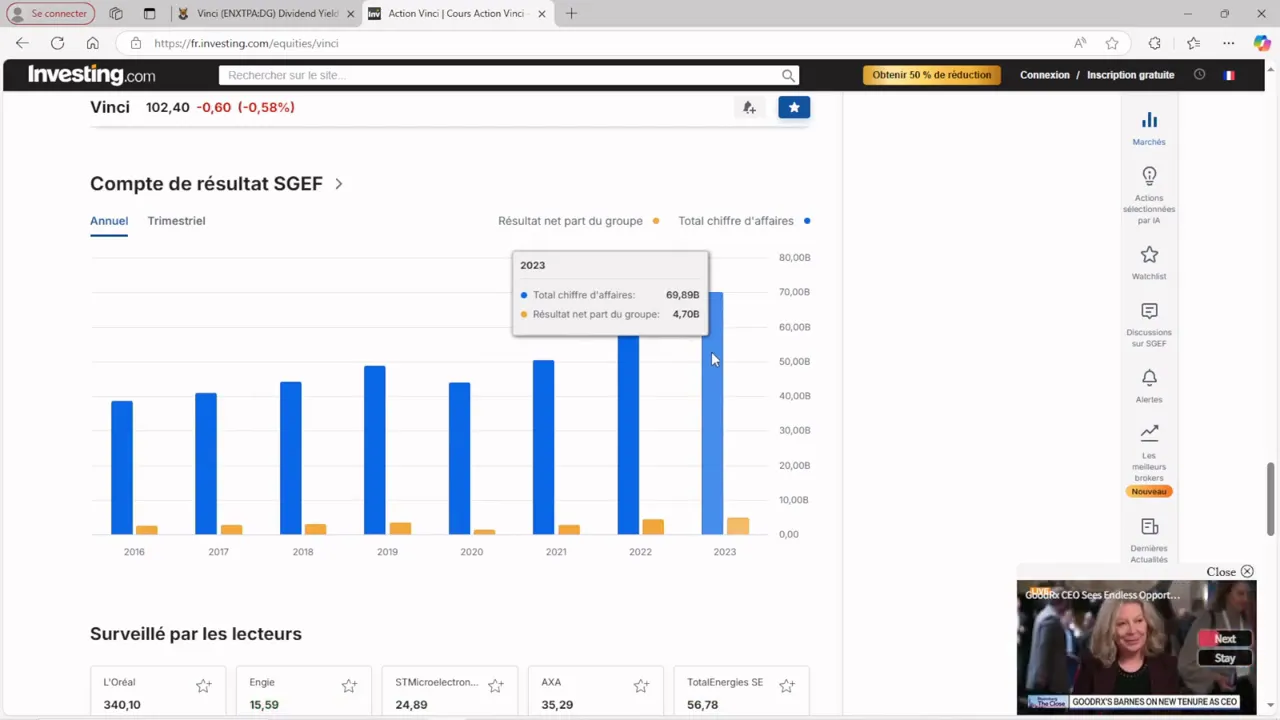Click the blue star watchlist button for Vinci
The image size is (1280, 720).
794,107
